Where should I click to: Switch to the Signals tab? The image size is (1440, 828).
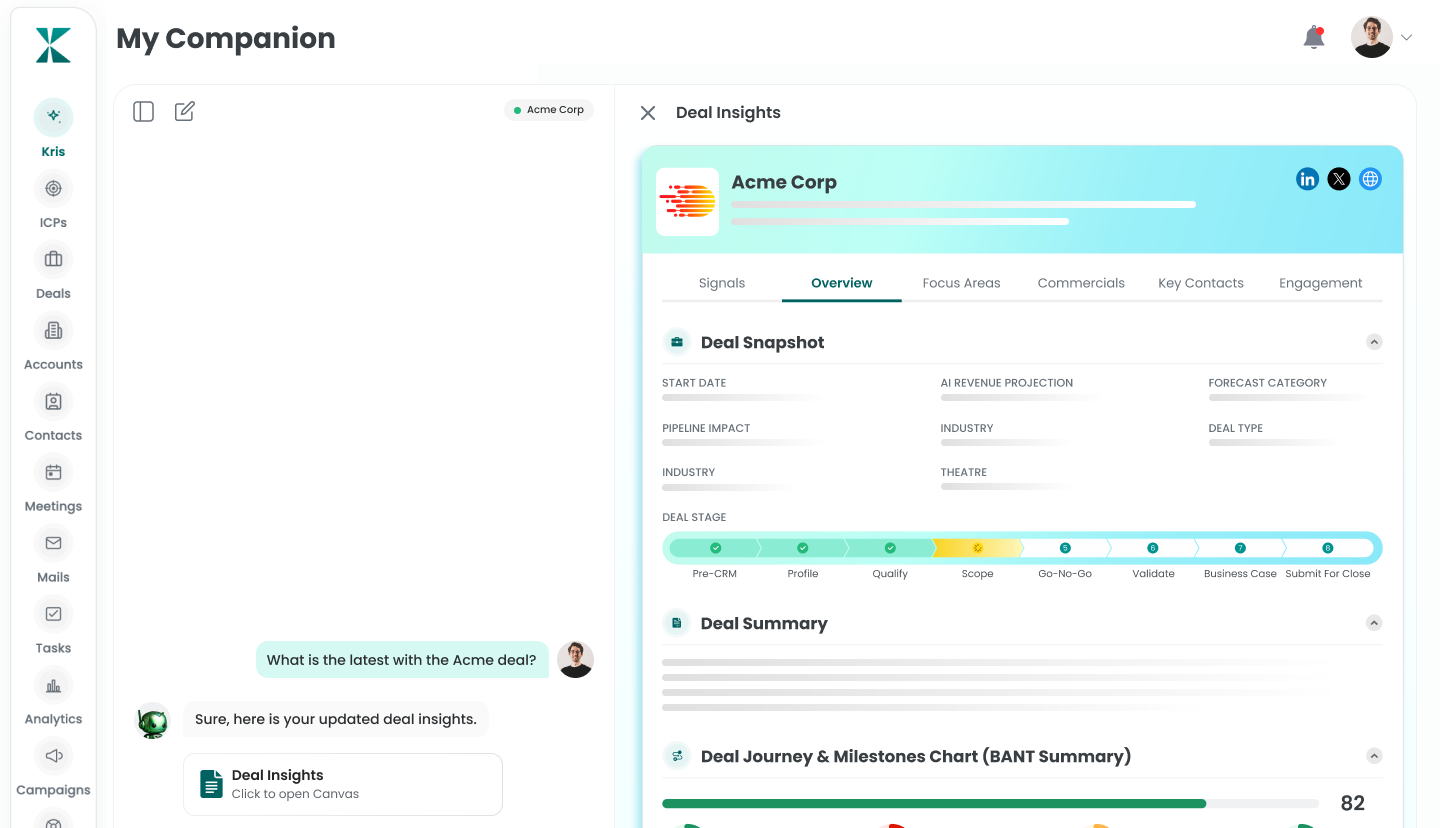(x=722, y=283)
